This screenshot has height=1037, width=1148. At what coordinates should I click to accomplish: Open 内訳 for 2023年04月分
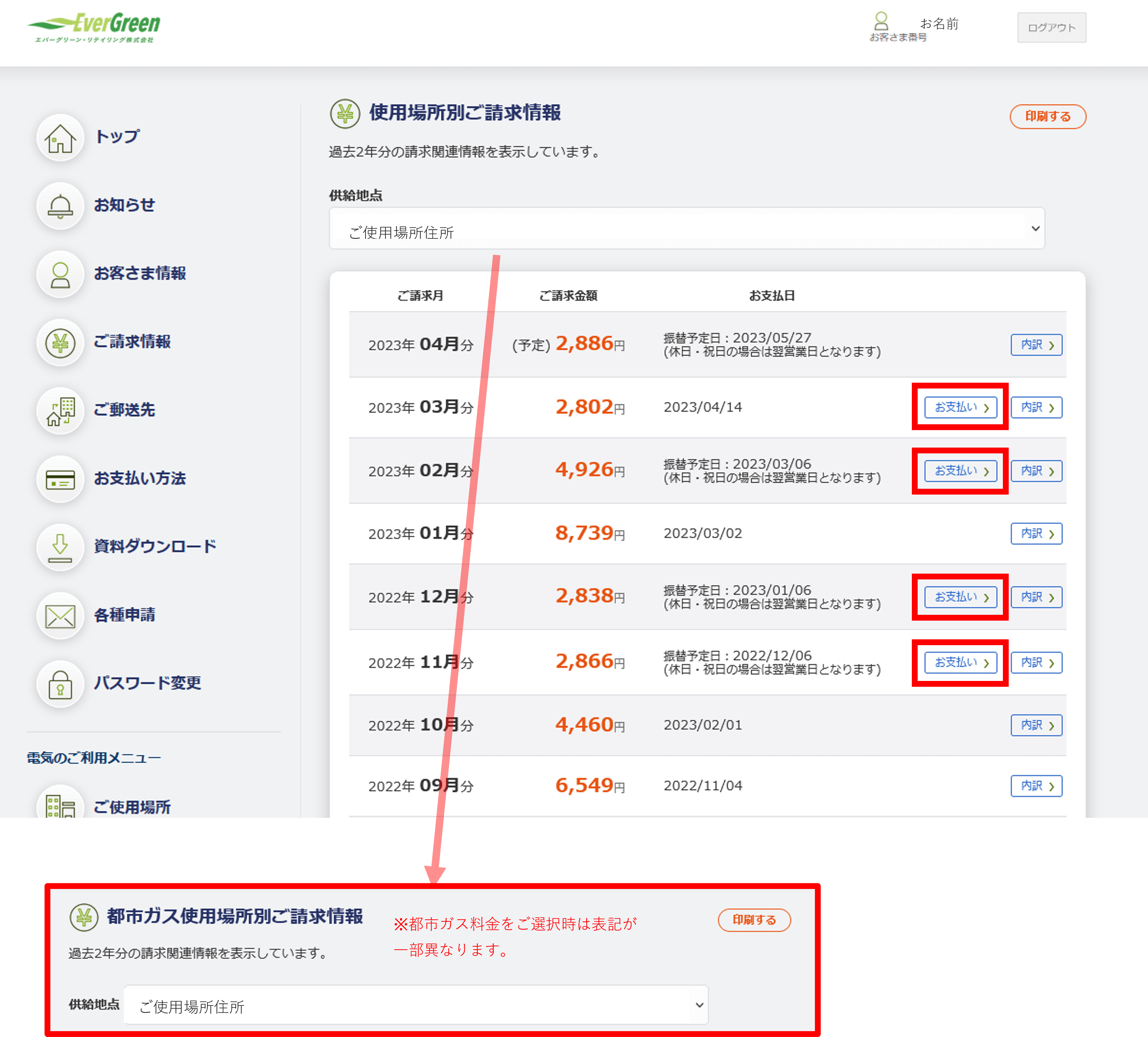1036,345
